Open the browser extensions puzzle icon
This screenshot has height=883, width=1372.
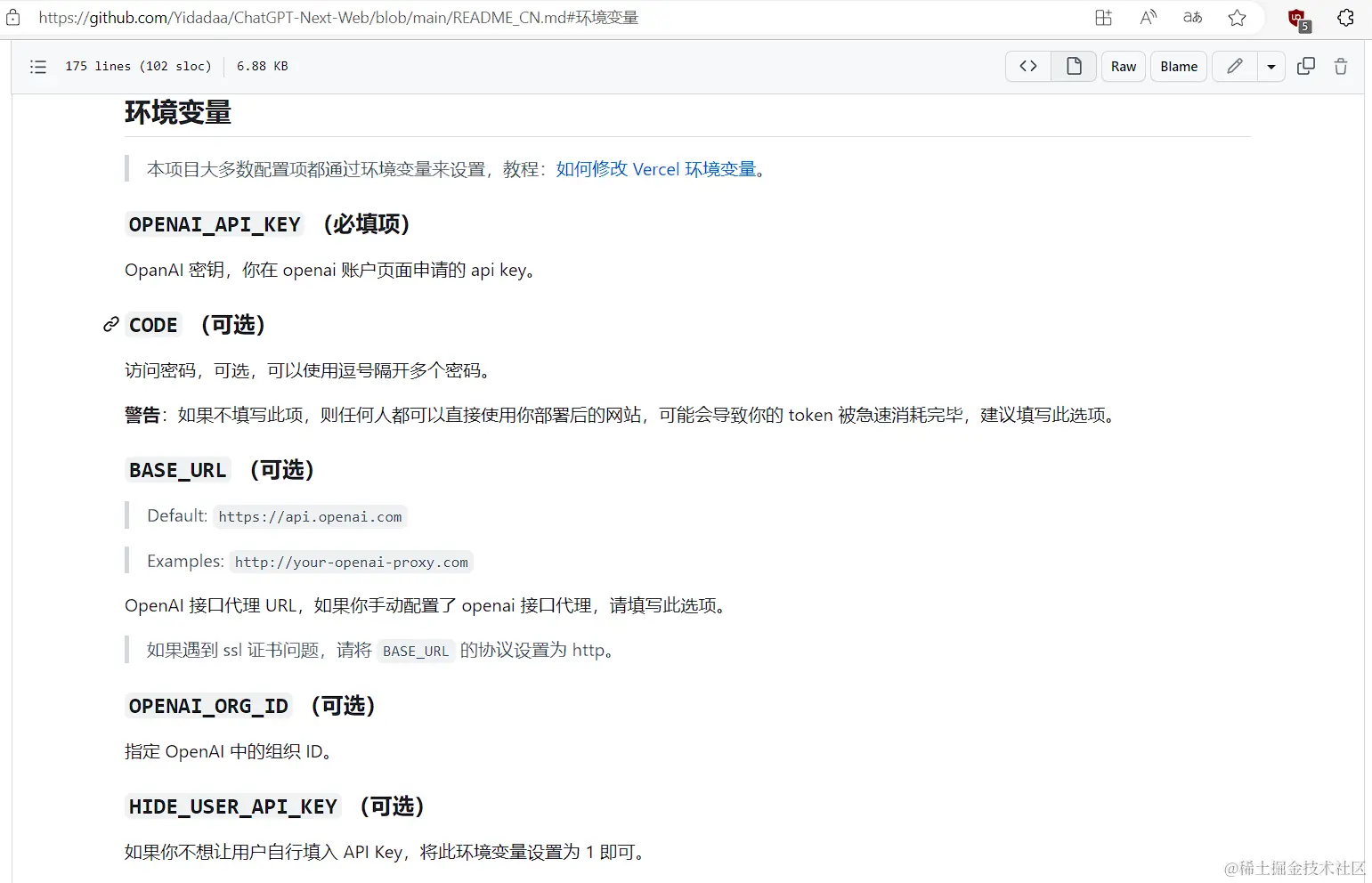coord(1345,18)
